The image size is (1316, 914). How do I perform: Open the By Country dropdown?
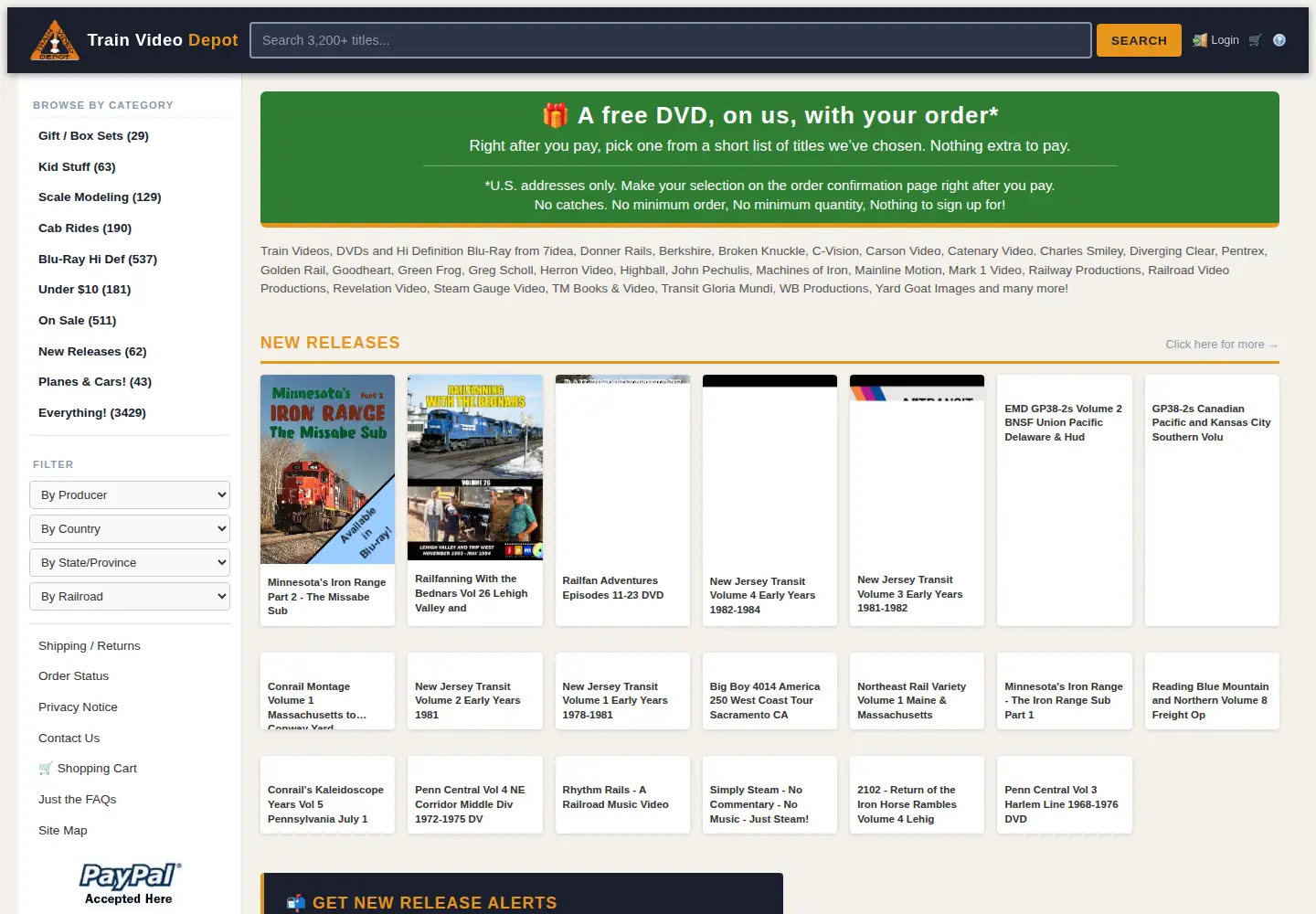click(x=130, y=529)
